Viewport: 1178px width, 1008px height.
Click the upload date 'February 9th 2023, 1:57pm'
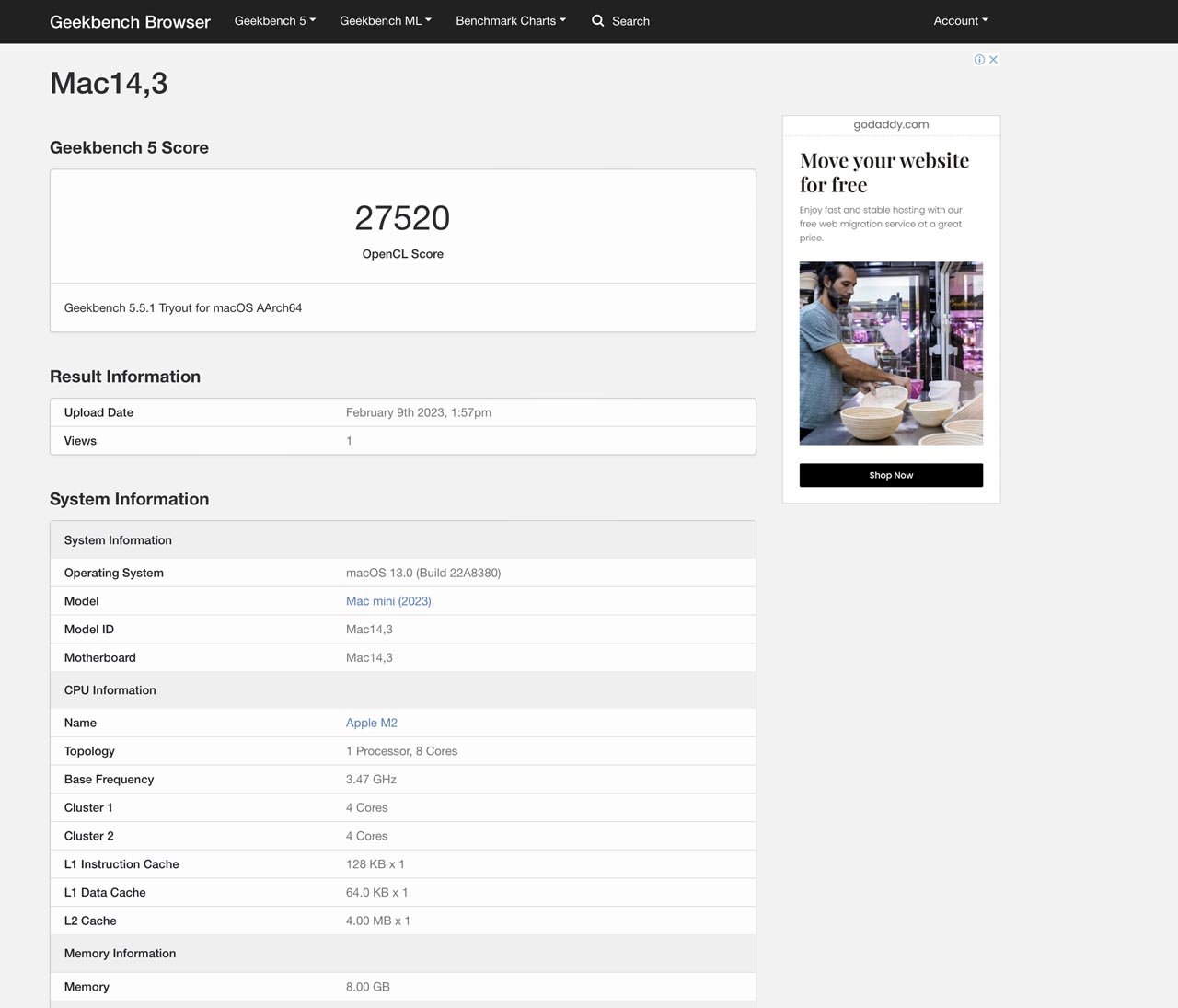(419, 412)
